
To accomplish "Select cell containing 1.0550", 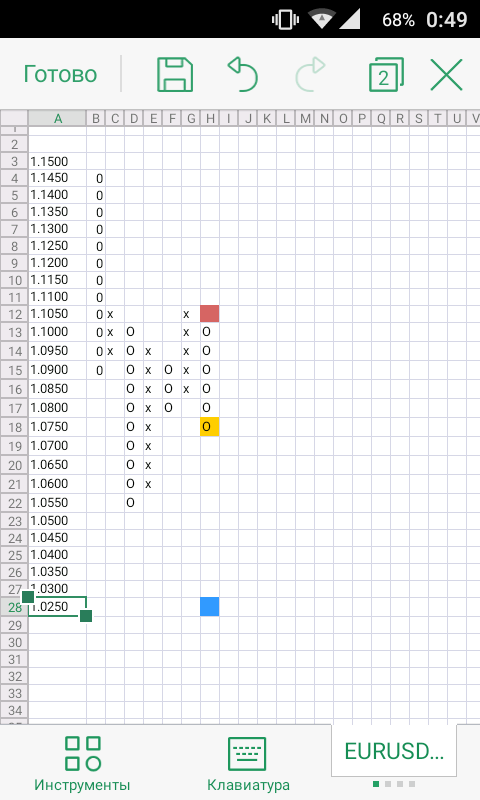I will coord(57,503).
